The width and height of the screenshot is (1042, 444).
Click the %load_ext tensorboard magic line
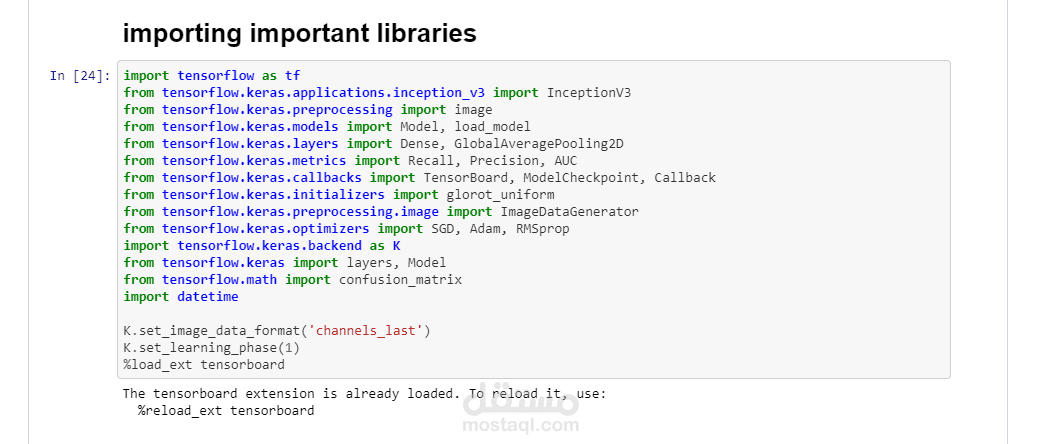[x=204, y=364]
